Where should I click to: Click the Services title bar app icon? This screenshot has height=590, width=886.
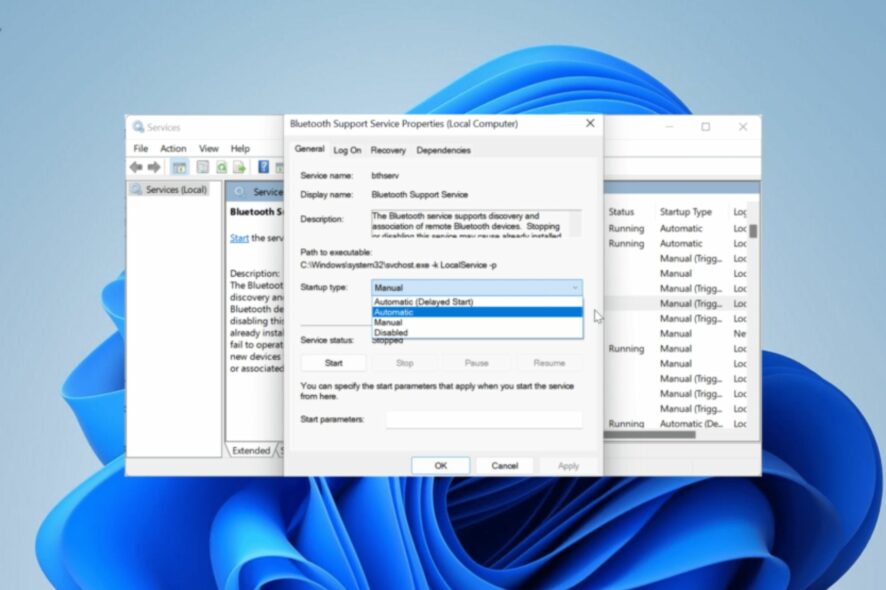tap(138, 127)
